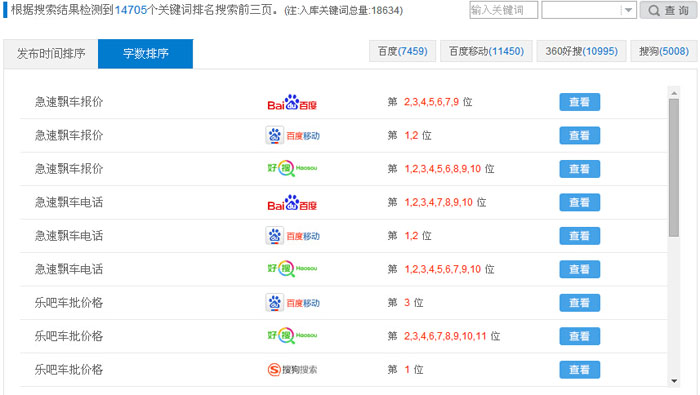Click the keyword input field 输入关键词
700x395 pixels.
tap(504, 10)
